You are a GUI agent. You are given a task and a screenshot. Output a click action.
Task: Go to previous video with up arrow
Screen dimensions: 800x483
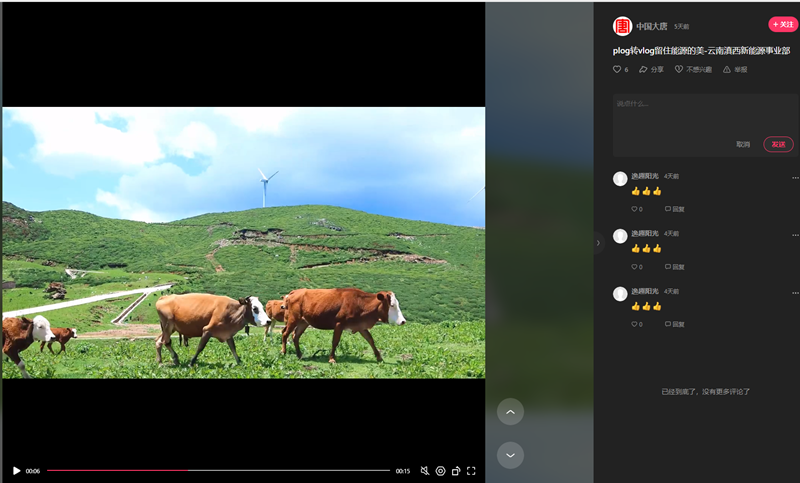point(510,412)
